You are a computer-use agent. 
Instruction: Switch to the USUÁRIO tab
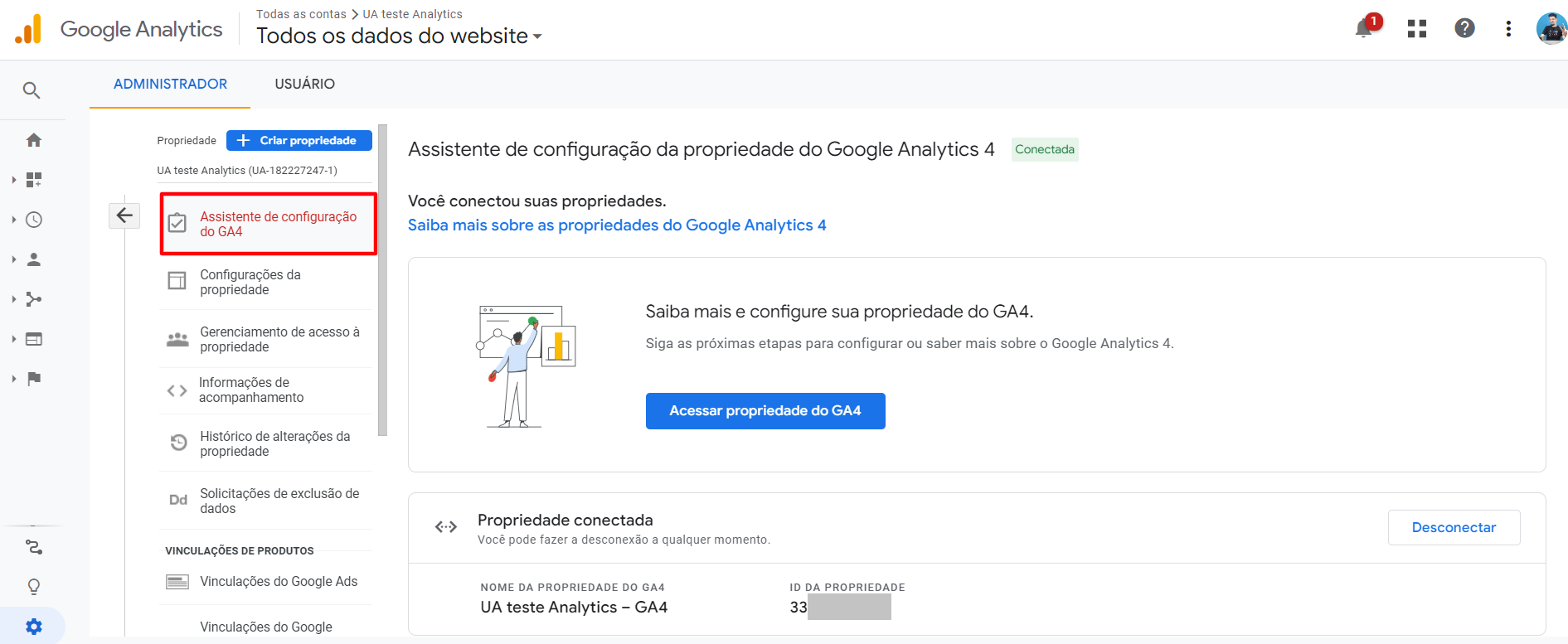tap(305, 84)
